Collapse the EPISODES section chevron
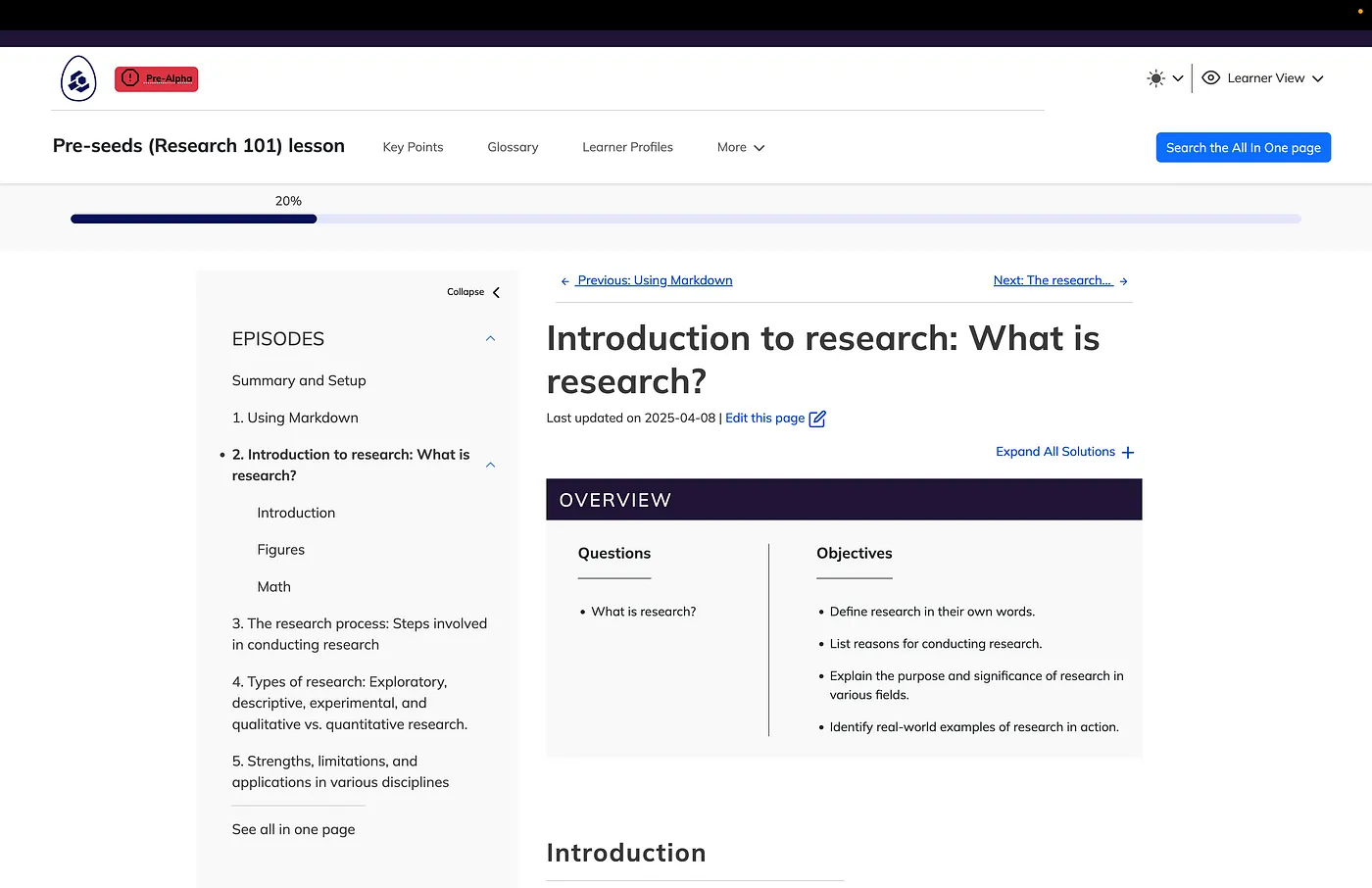The width and height of the screenshot is (1372, 888). point(490,338)
